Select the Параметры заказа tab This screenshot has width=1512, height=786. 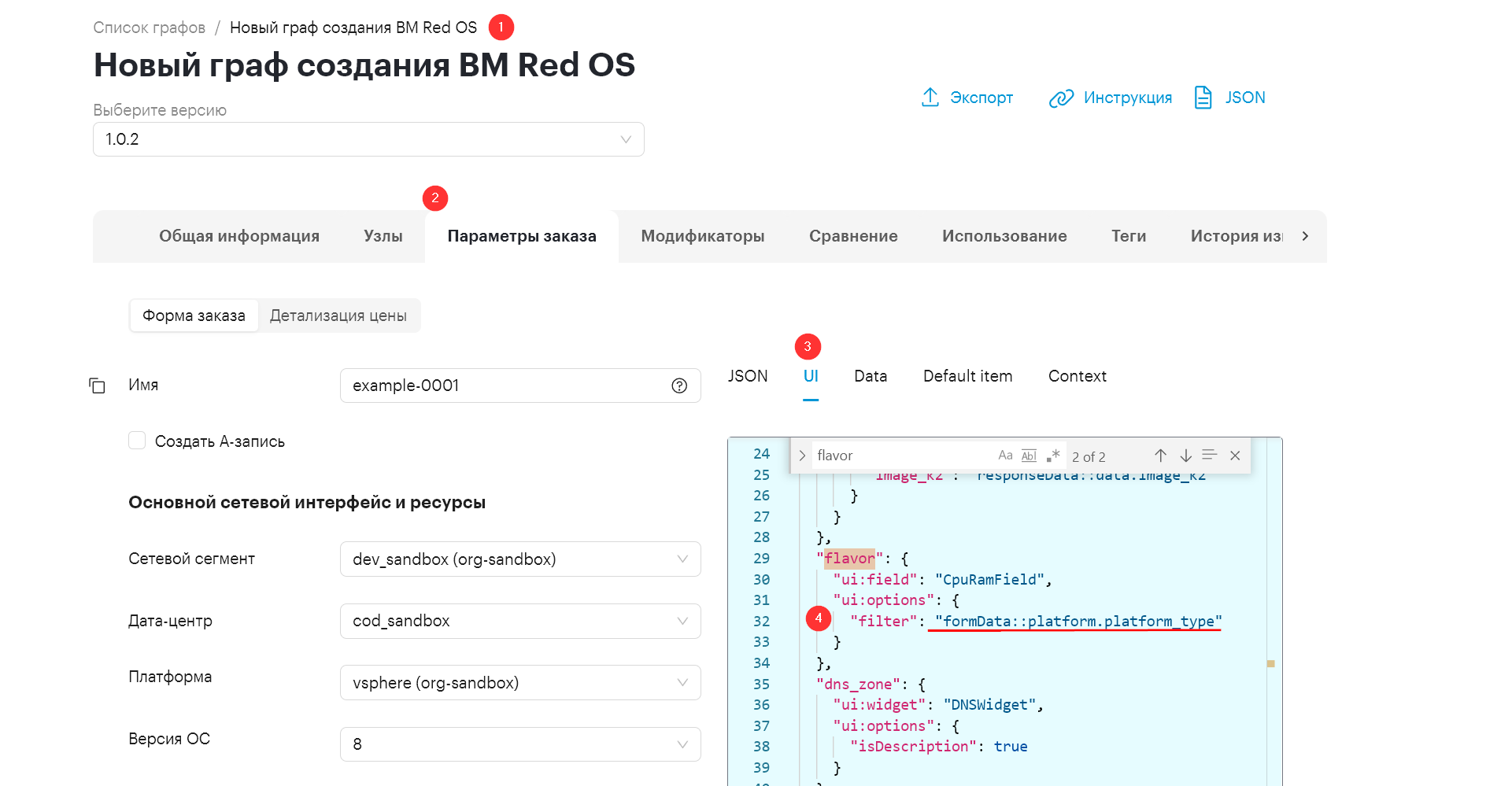(x=522, y=236)
